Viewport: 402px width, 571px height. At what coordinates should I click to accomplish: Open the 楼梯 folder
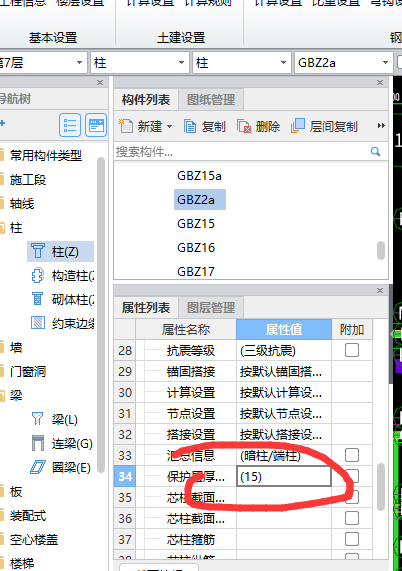[x=2, y=563]
